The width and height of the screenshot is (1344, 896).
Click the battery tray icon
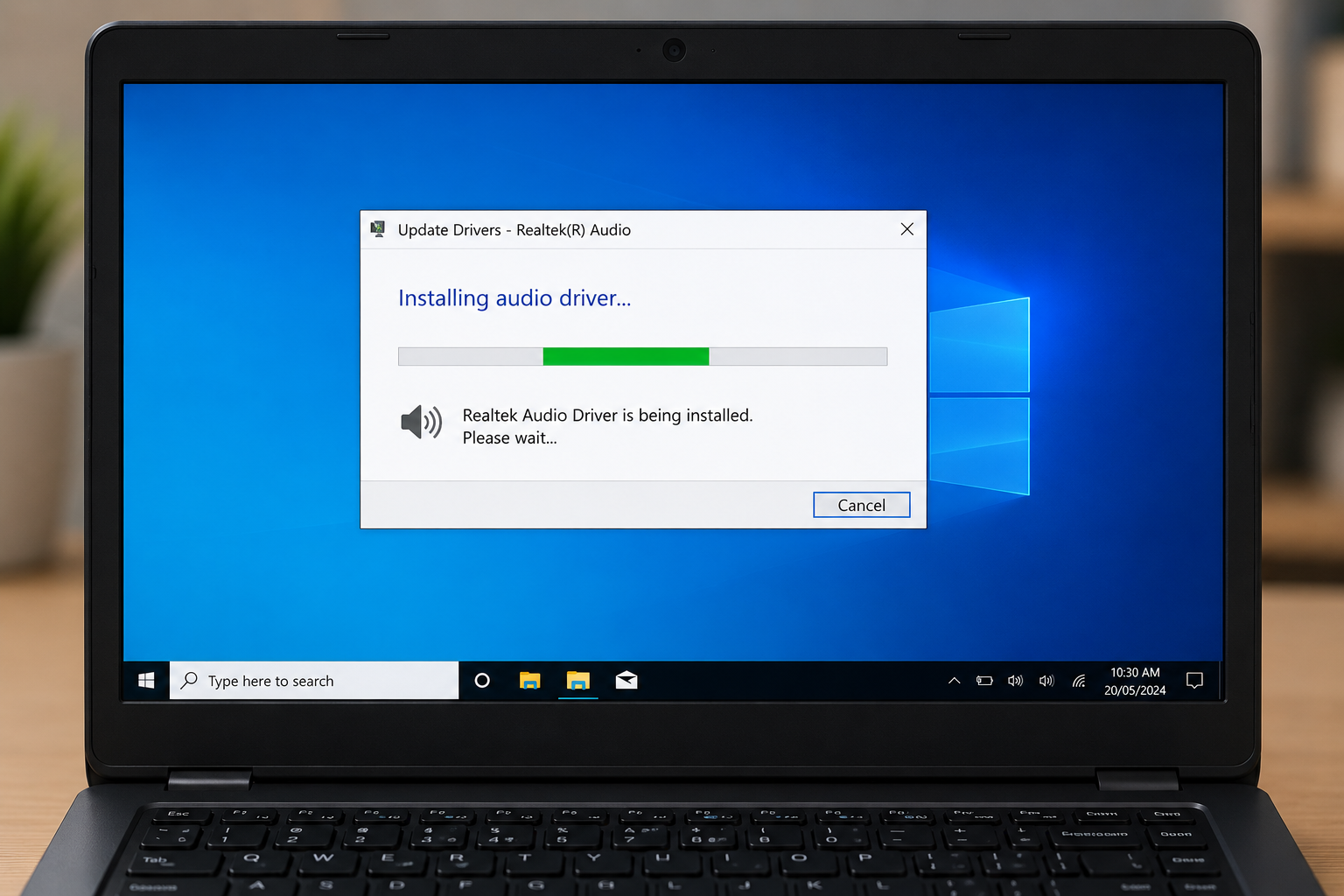point(984,681)
